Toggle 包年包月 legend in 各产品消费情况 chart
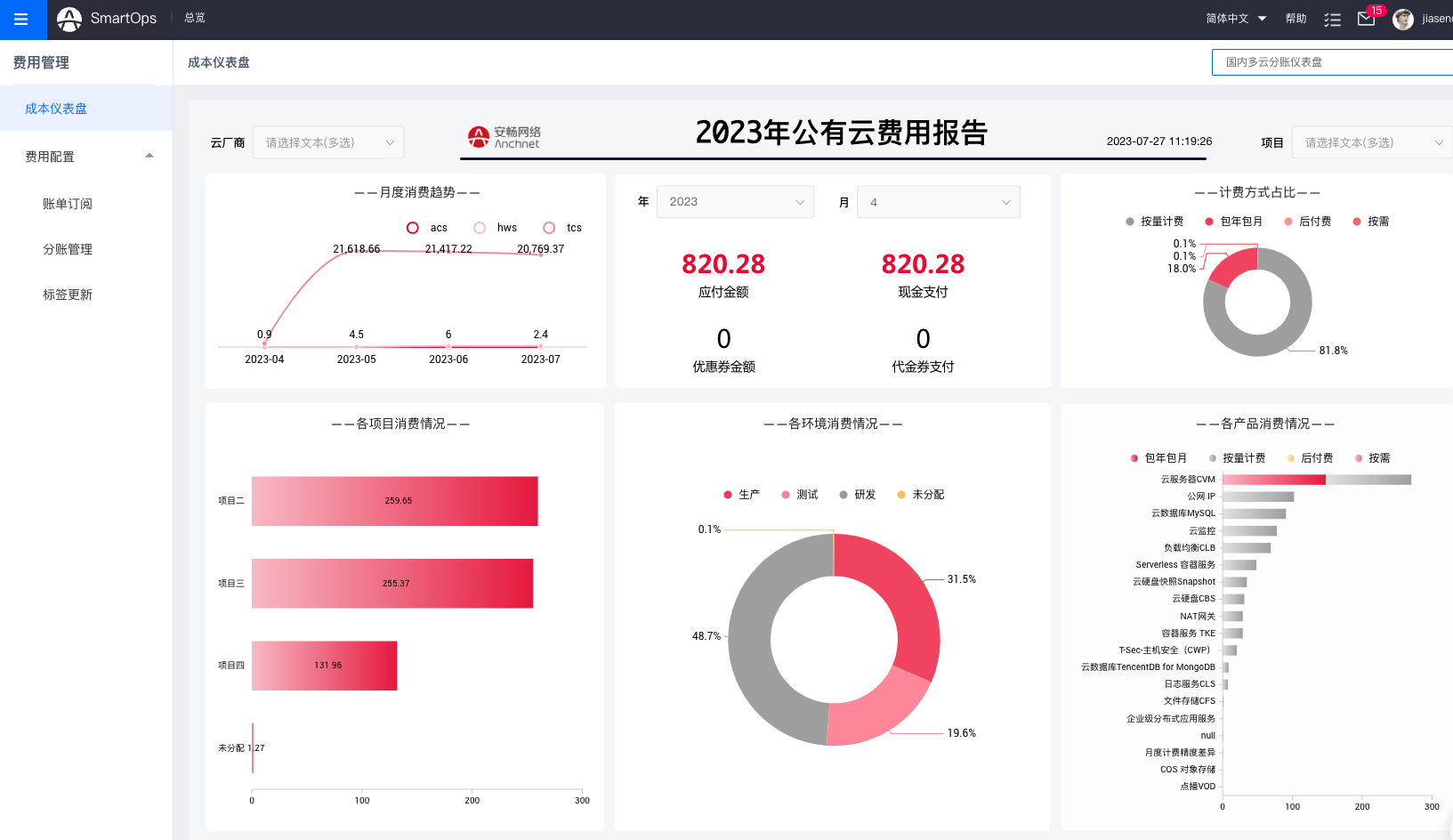This screenshot has height=840, width=1453. [1158, 458]
